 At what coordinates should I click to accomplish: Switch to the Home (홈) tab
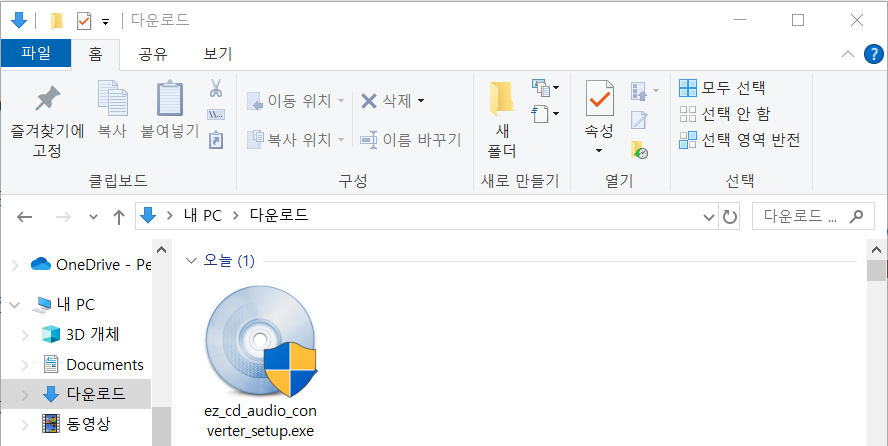click(x=95, y=54)
